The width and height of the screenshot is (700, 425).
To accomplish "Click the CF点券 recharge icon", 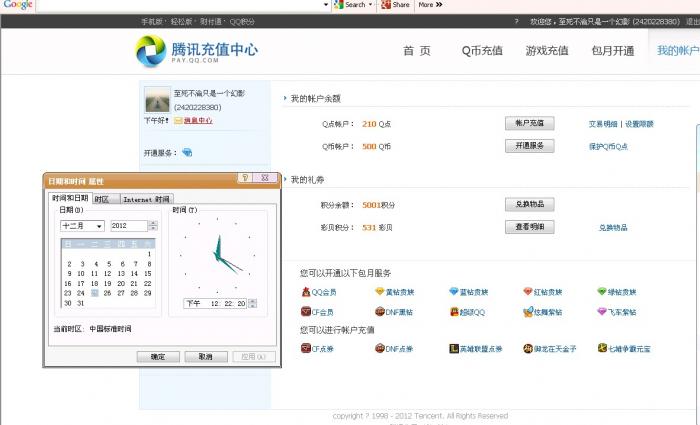I will [x=306, y=348].
